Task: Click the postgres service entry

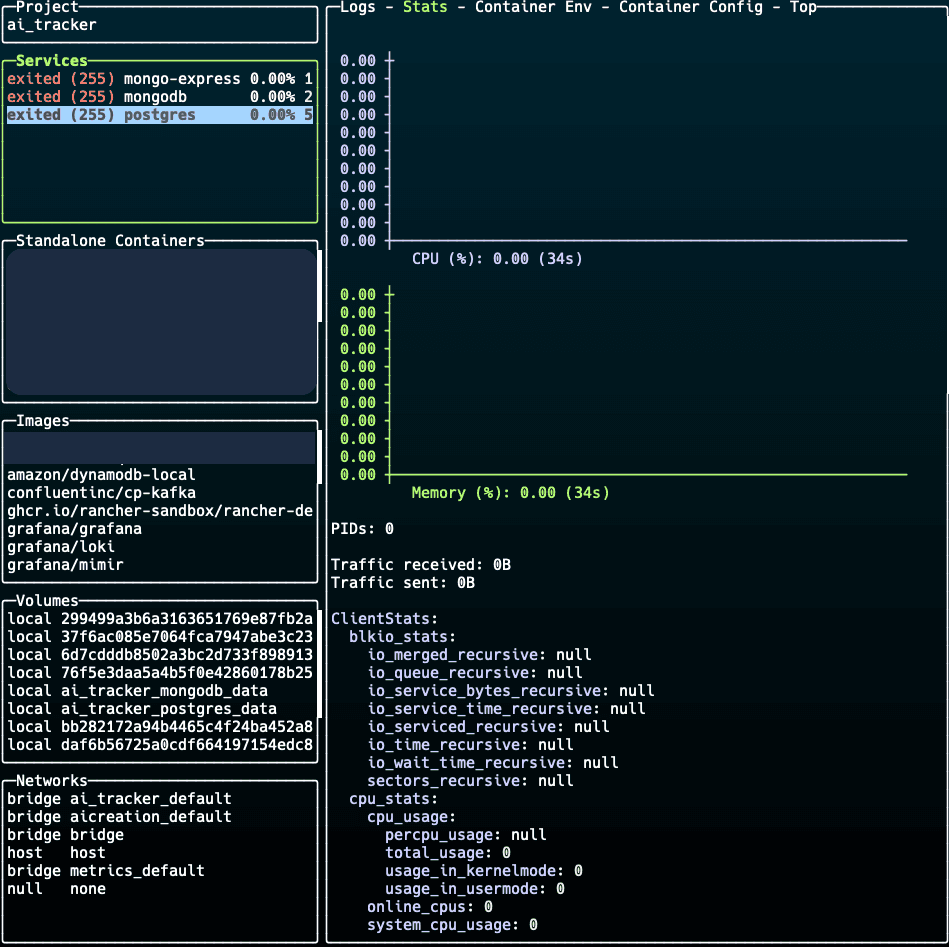Action: pyautogui.click(x=160, y=115)
